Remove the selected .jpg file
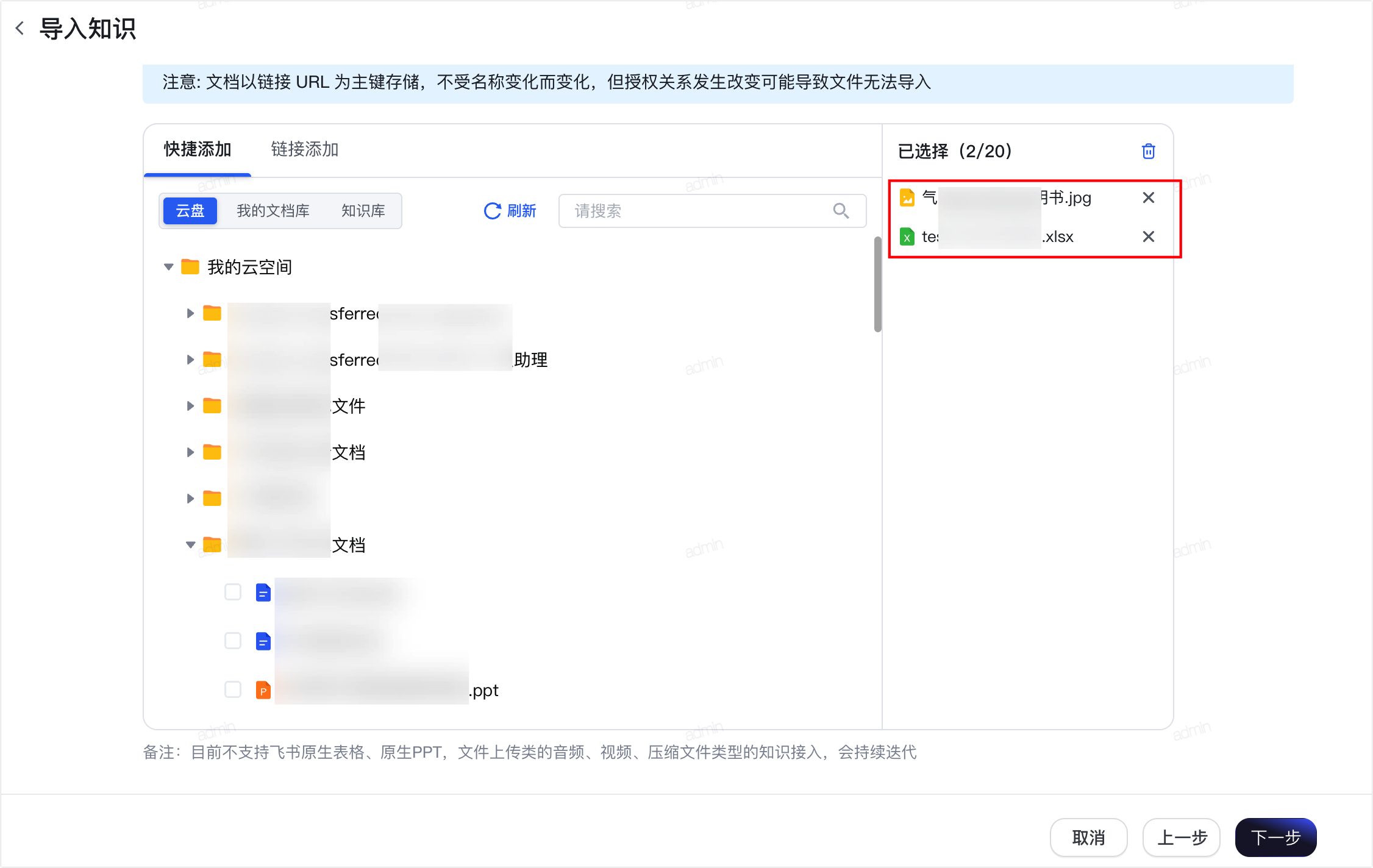The height and width of the screenshot is (868, 1373). (1149, 197)
